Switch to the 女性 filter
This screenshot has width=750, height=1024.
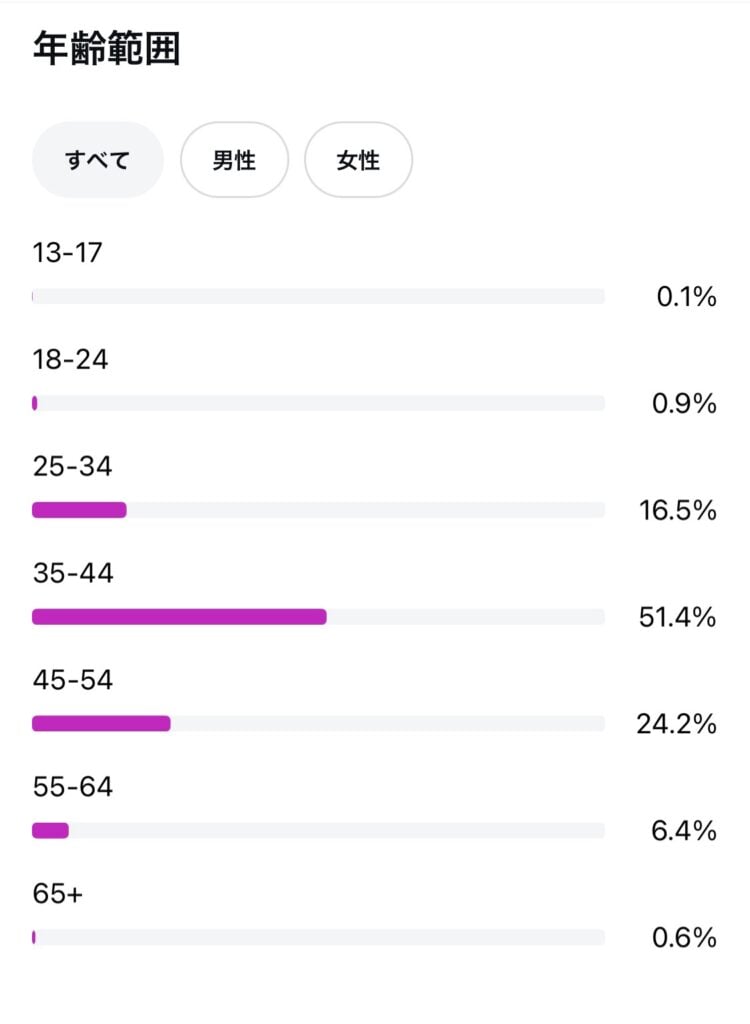click(x=358, y=160)
